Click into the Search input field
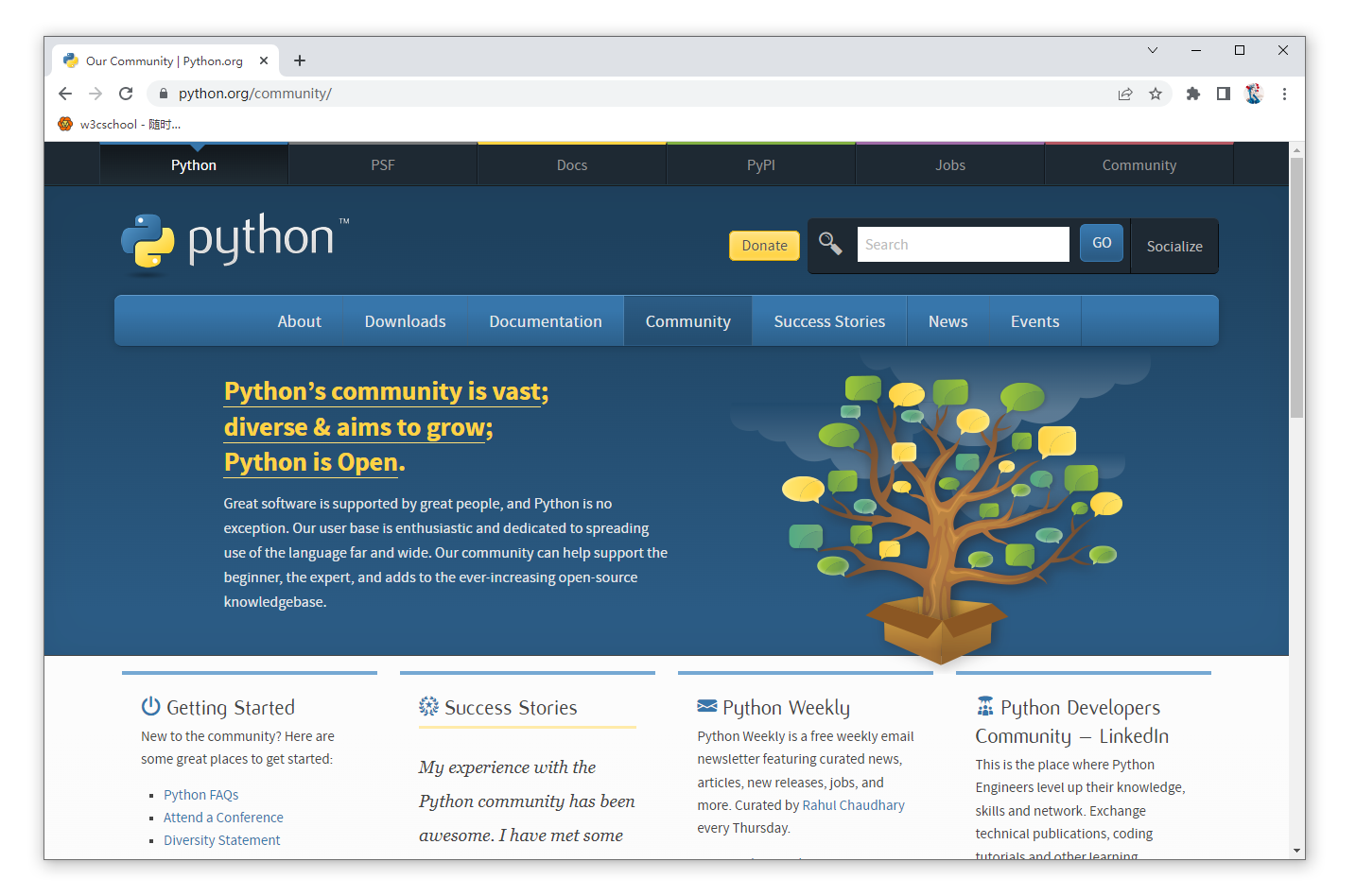The image size is (1356, 896). (x=963, y=245)
